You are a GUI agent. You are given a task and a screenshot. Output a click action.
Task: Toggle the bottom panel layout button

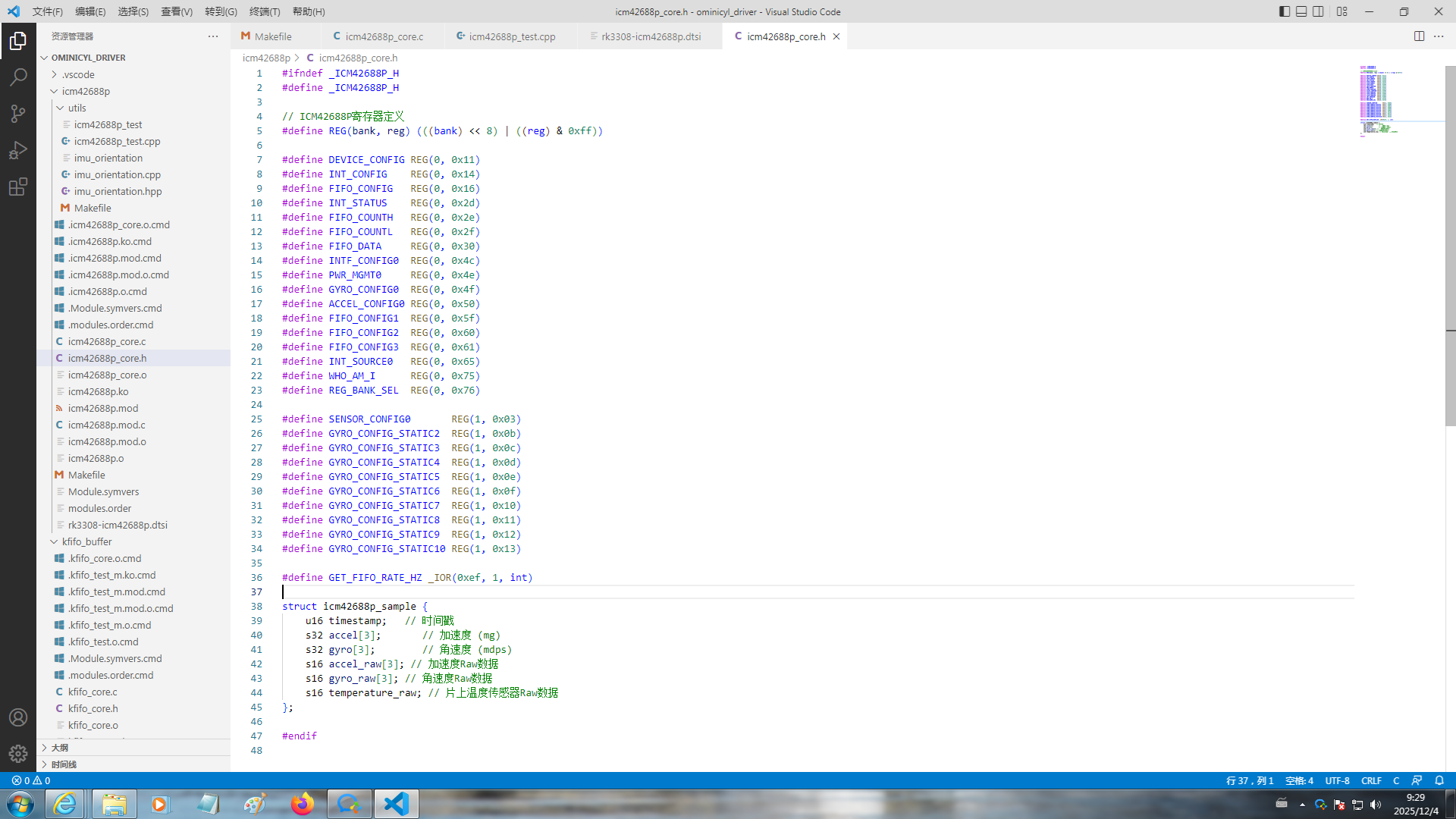point(1301,11)
